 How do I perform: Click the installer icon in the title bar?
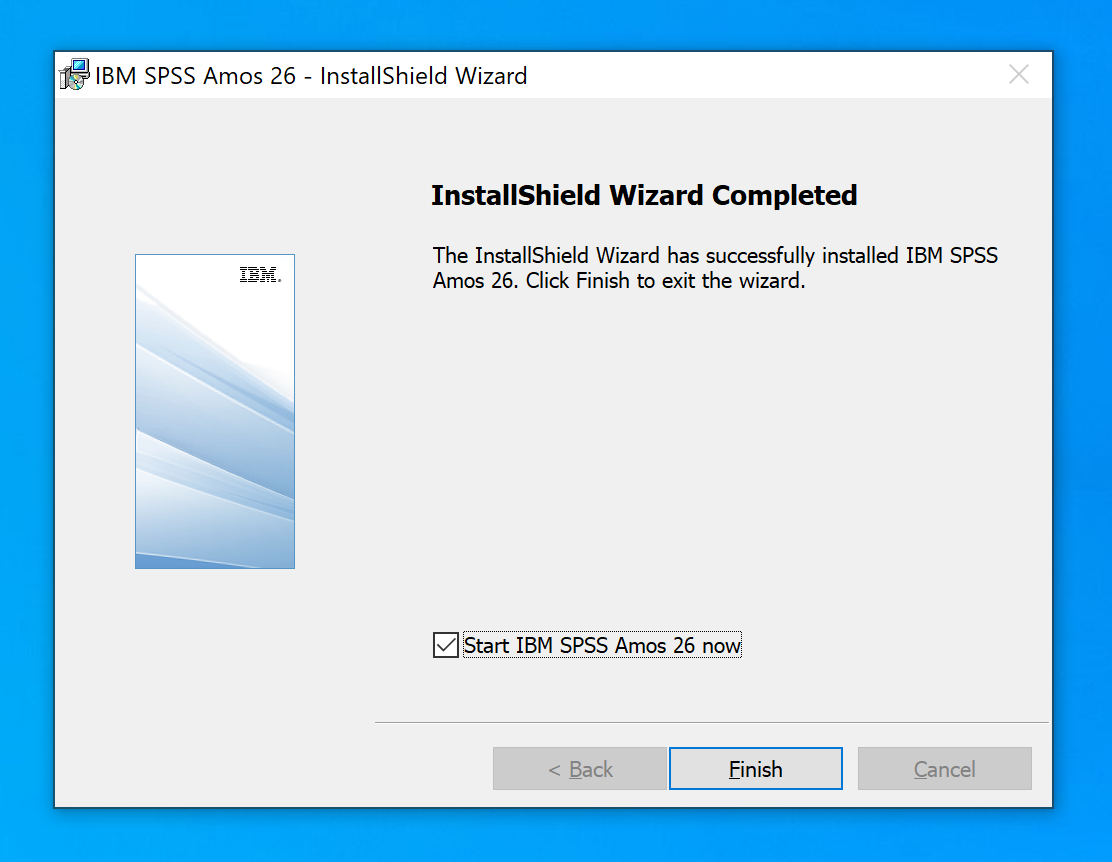coord(75,75)
